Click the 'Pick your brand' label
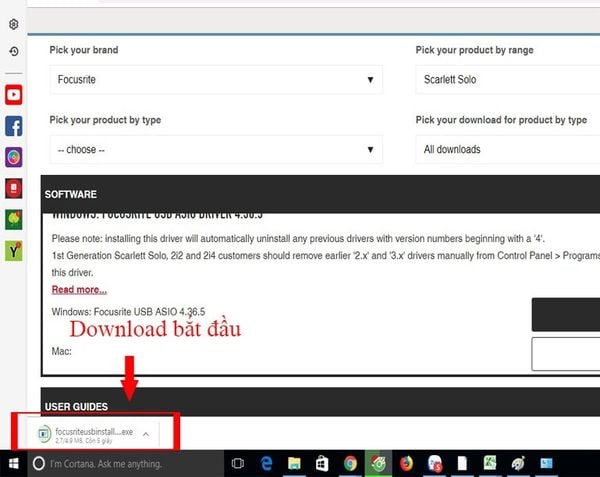This screenshot has width=600, height=477. [x=84, y=50]
